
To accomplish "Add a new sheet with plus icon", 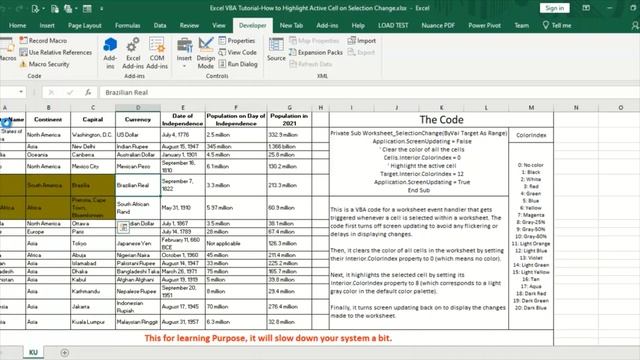I will [x=64, y=353].
